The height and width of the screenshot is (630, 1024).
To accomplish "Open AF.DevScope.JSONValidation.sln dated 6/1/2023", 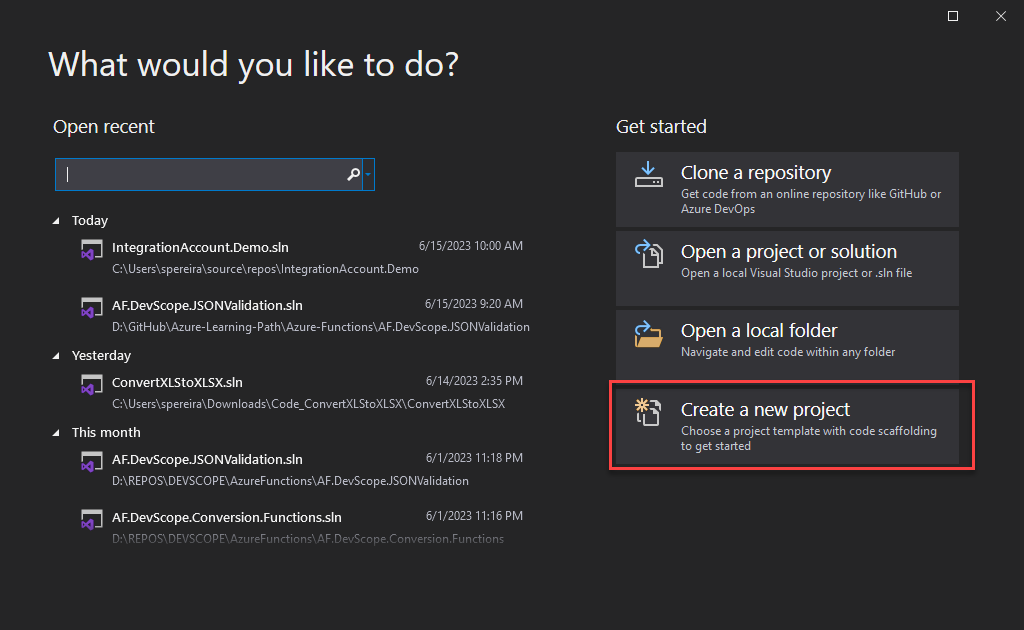I will pos(207,460).
